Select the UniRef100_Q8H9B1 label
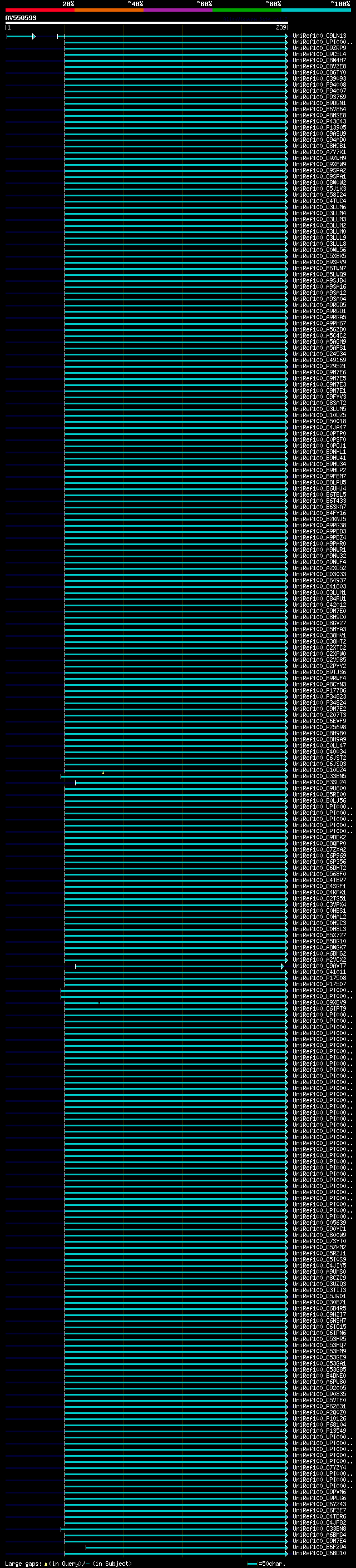 click(x=319, y=146)
